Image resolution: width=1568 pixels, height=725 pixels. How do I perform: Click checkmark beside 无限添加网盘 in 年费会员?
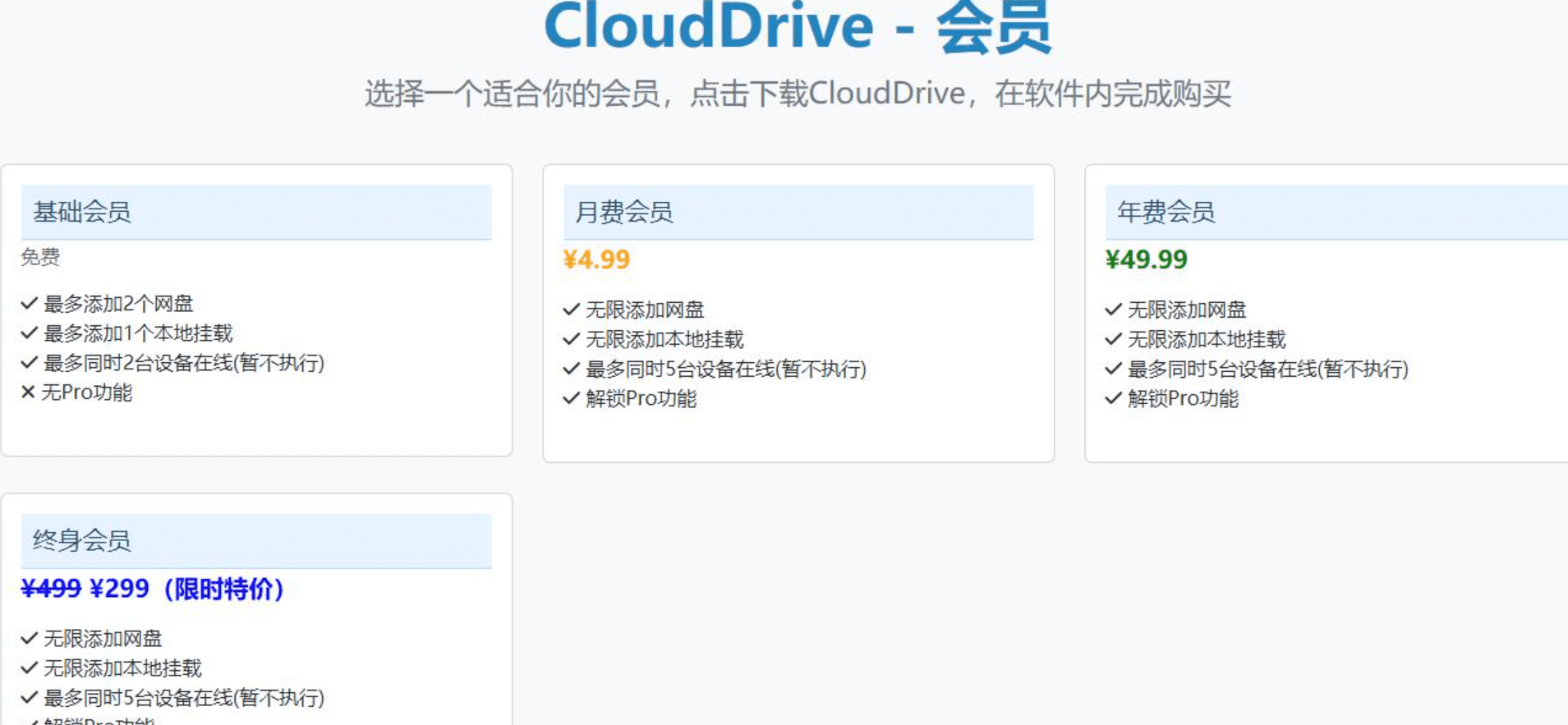[x=1114, y=310]
